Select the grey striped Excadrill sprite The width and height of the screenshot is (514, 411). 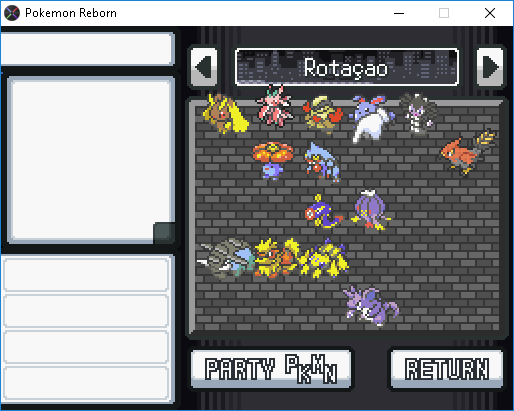pyautogui.click(x=225, y=259)
